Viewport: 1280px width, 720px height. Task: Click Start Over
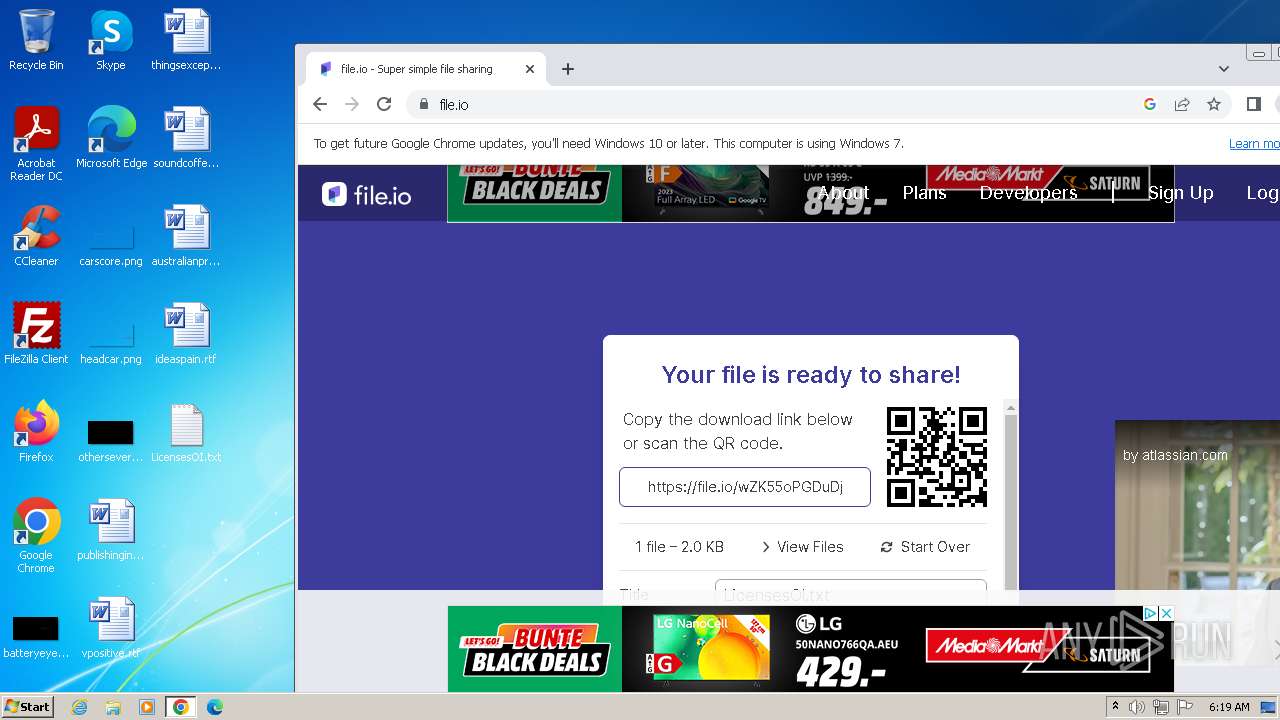[925, 547]
